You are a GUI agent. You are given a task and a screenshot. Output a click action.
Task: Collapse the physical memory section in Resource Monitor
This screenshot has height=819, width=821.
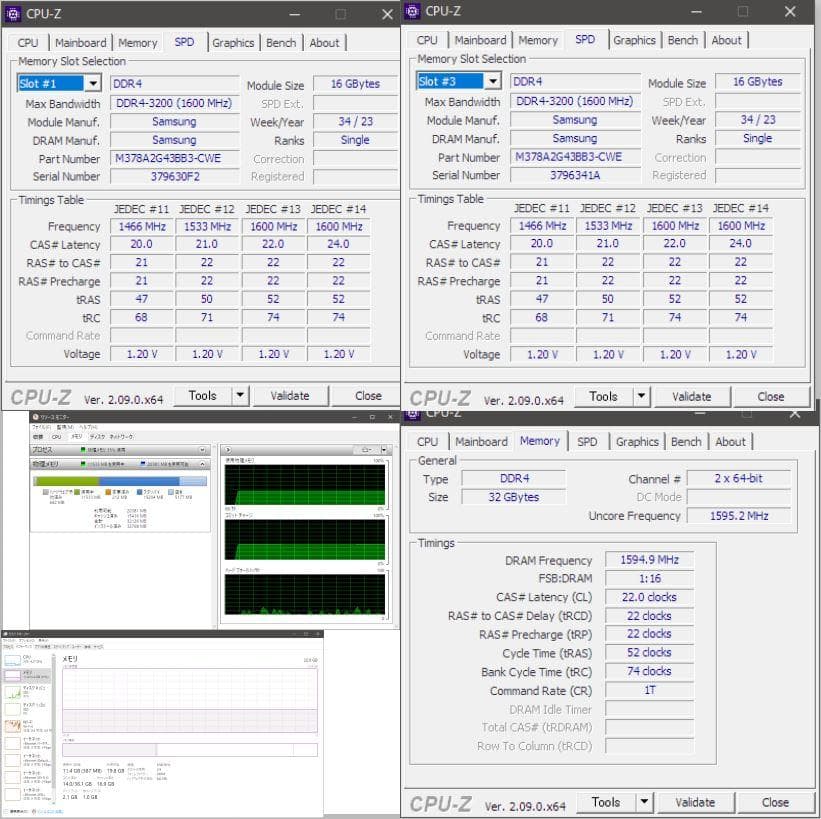[x=203, y=461]
